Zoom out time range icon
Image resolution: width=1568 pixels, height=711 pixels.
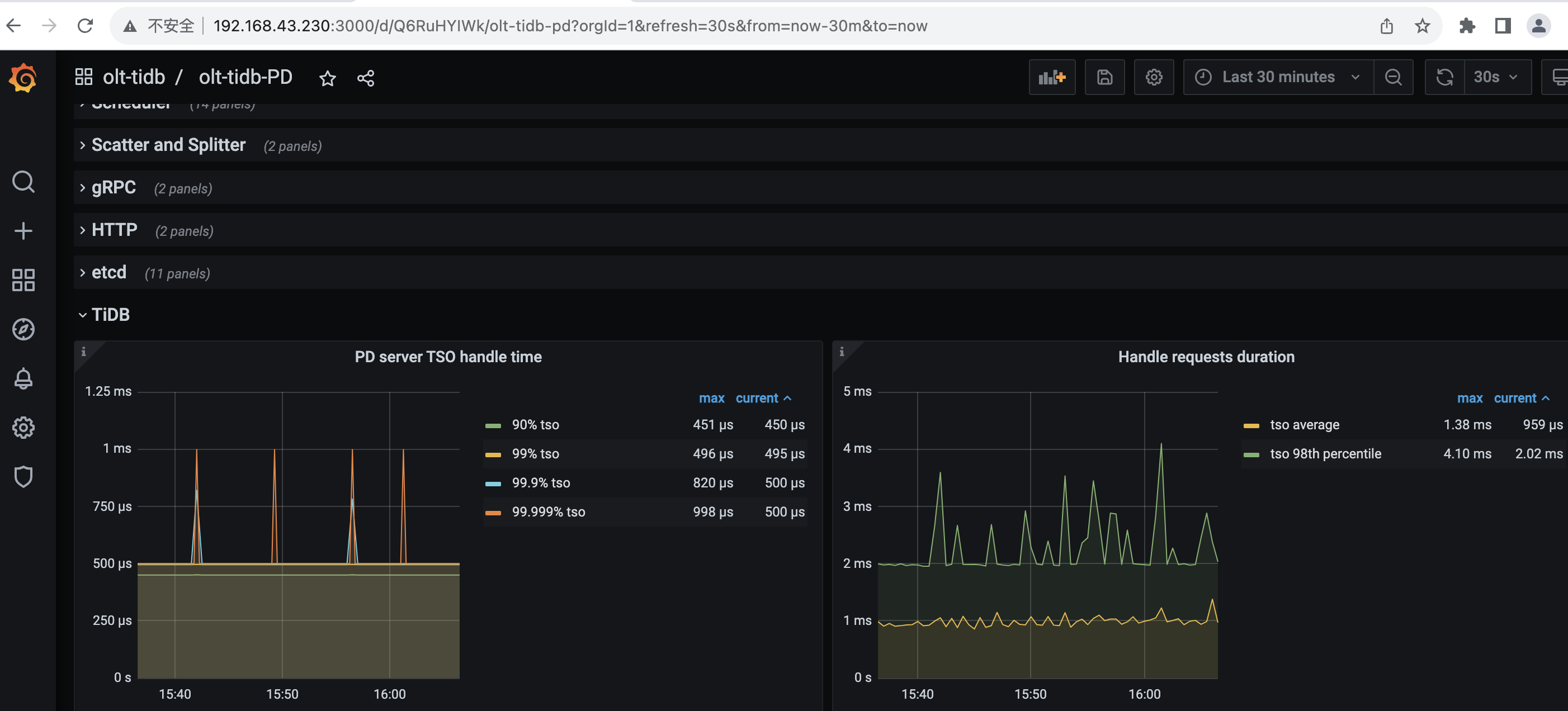click(x=1393, y=77)
